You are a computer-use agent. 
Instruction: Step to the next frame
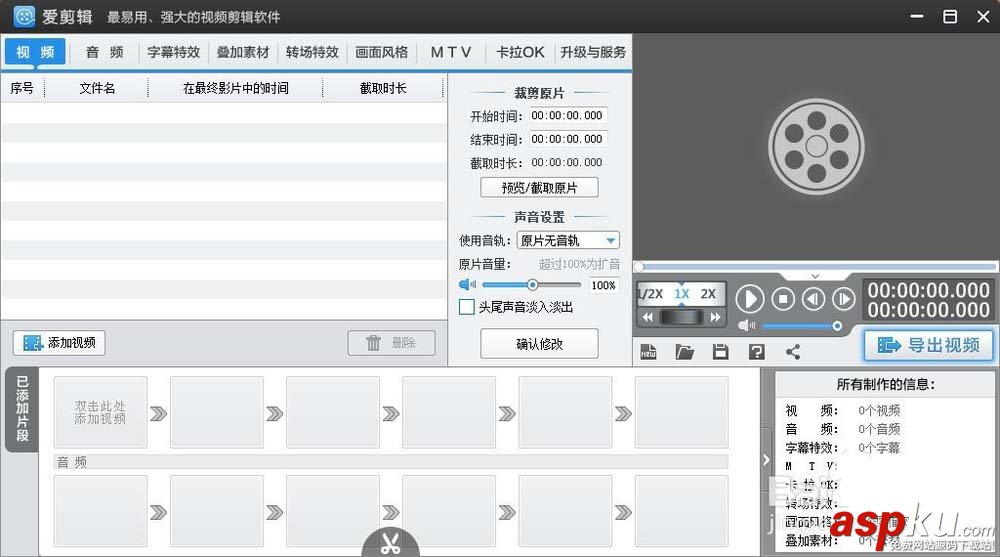click(844, 299)
